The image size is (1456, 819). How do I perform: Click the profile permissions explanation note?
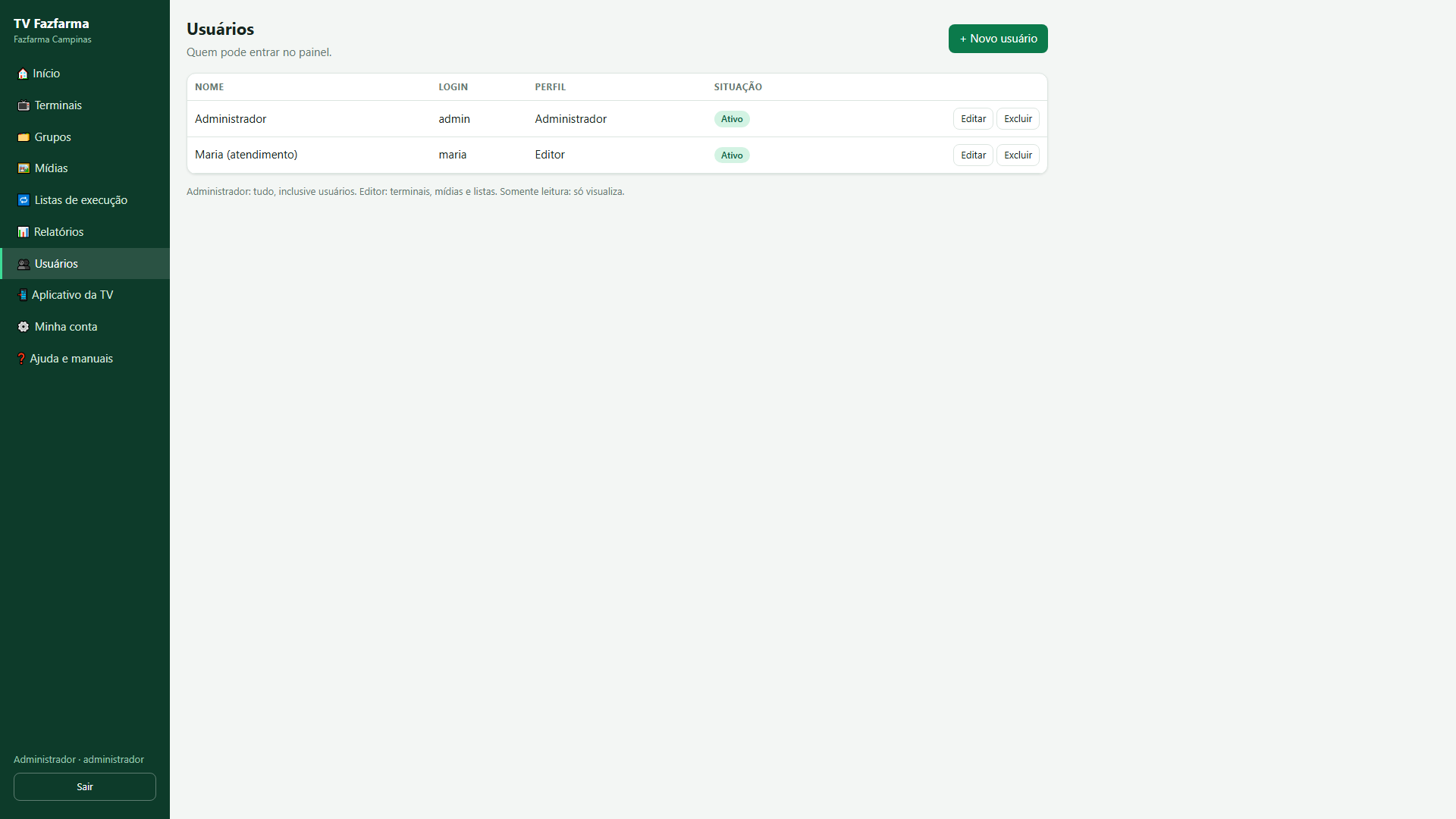pos(406,192)
